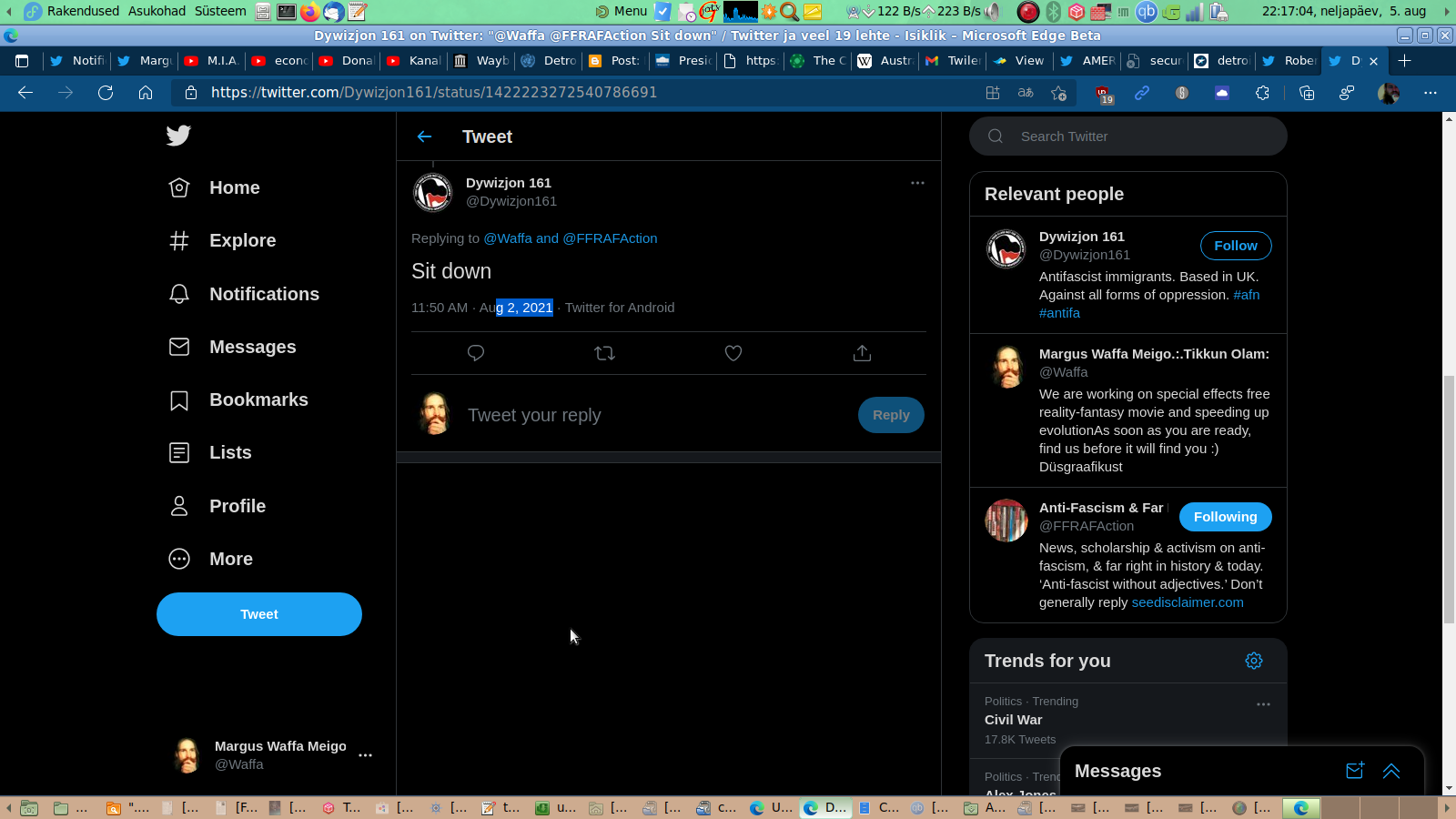The image size is (1456, 819).
Task: Like the tweet with the heart icon
Action: (733, 353)
